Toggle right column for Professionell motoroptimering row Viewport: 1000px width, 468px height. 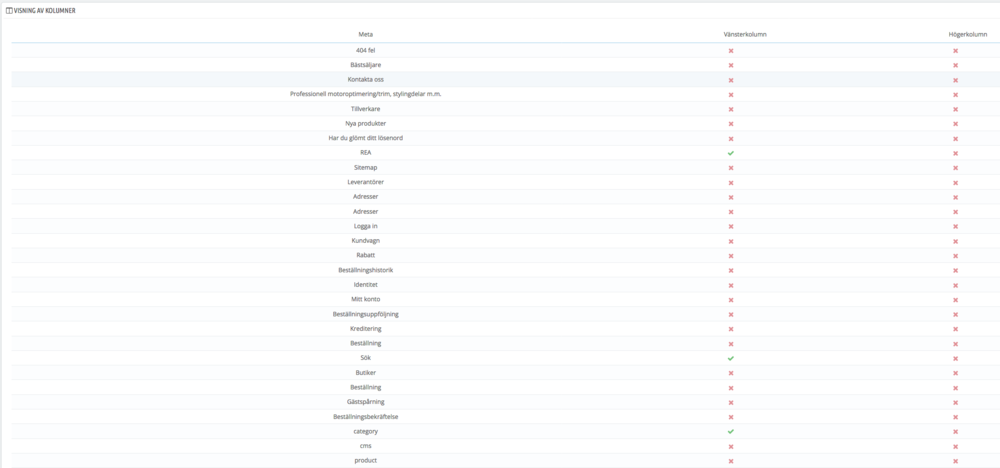pyautogui.click(x=955, y=95)
